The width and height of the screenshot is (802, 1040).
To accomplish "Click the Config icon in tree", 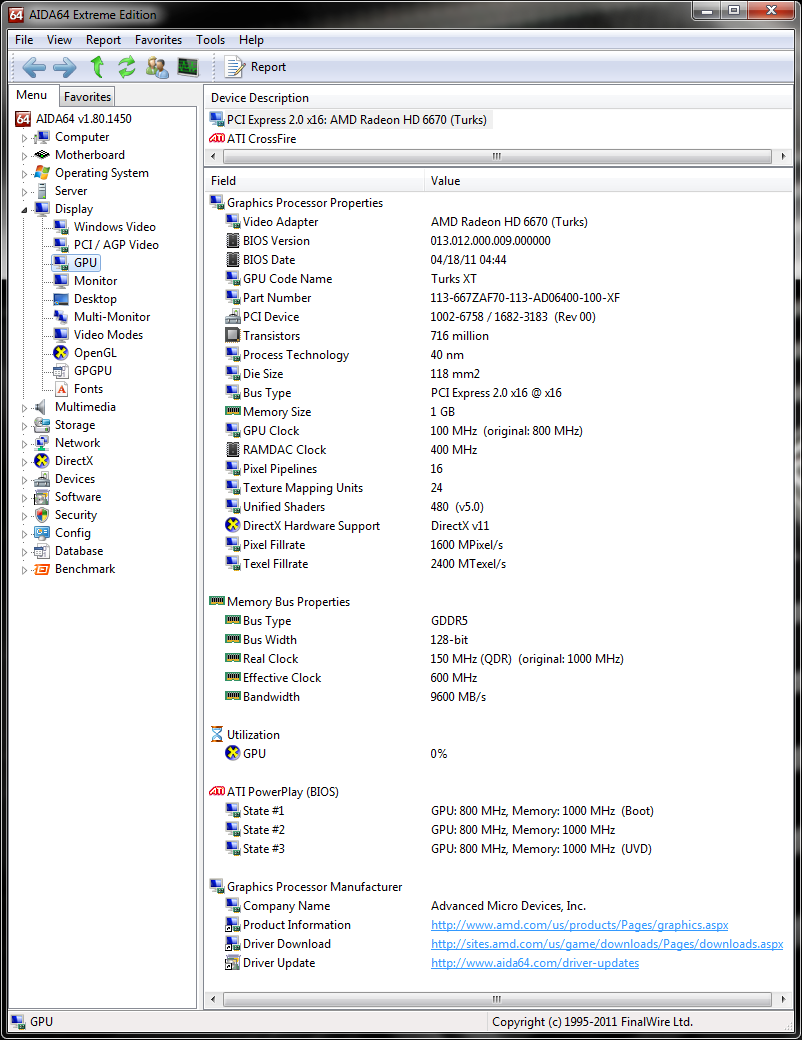I will click(42, 533).
